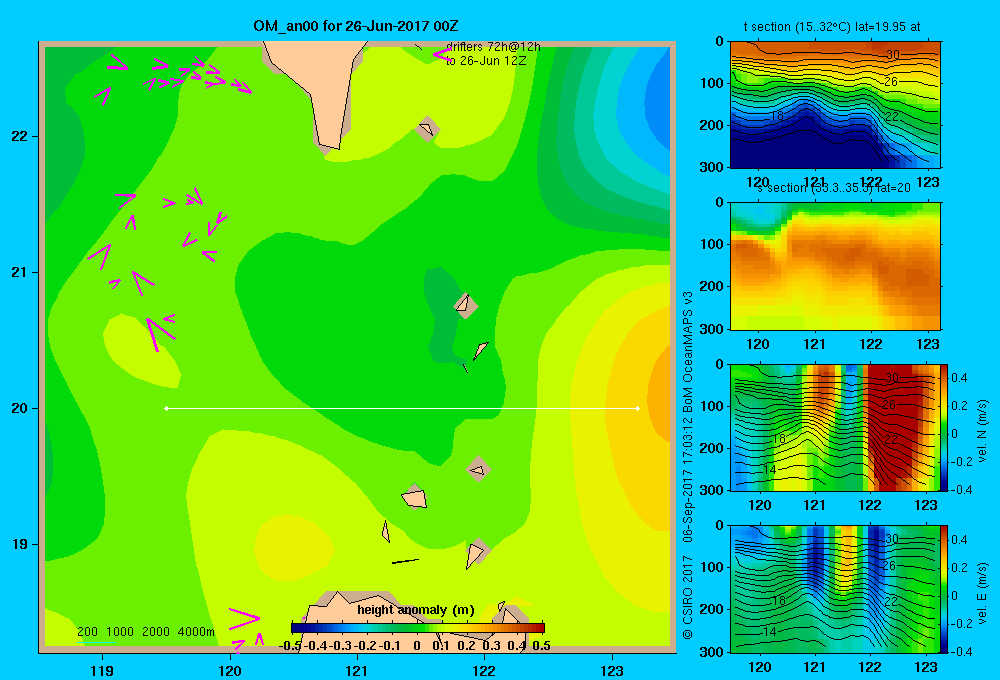Open the salinity section plot

pyautogui.click(x=835, y=266)
